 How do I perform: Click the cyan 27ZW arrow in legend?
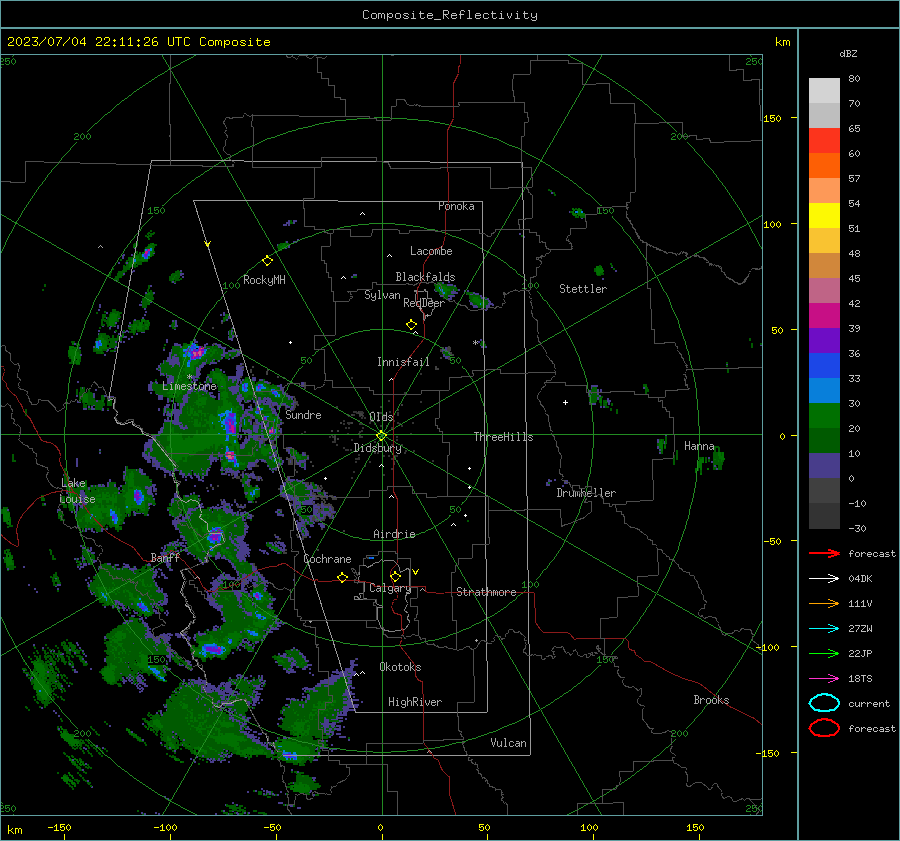tap(824, 629)
